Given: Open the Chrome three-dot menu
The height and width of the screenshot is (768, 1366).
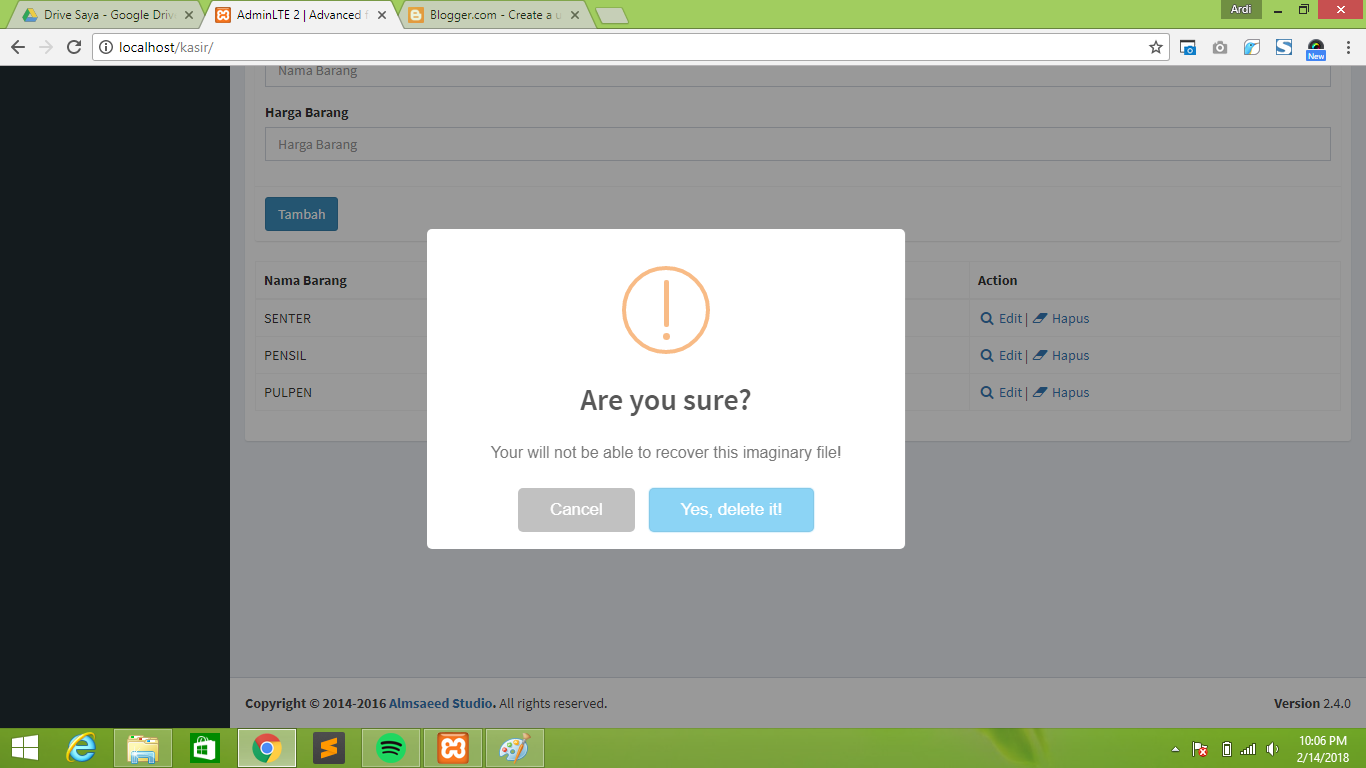Looking at the screenshot, I should pos(1347,47).
